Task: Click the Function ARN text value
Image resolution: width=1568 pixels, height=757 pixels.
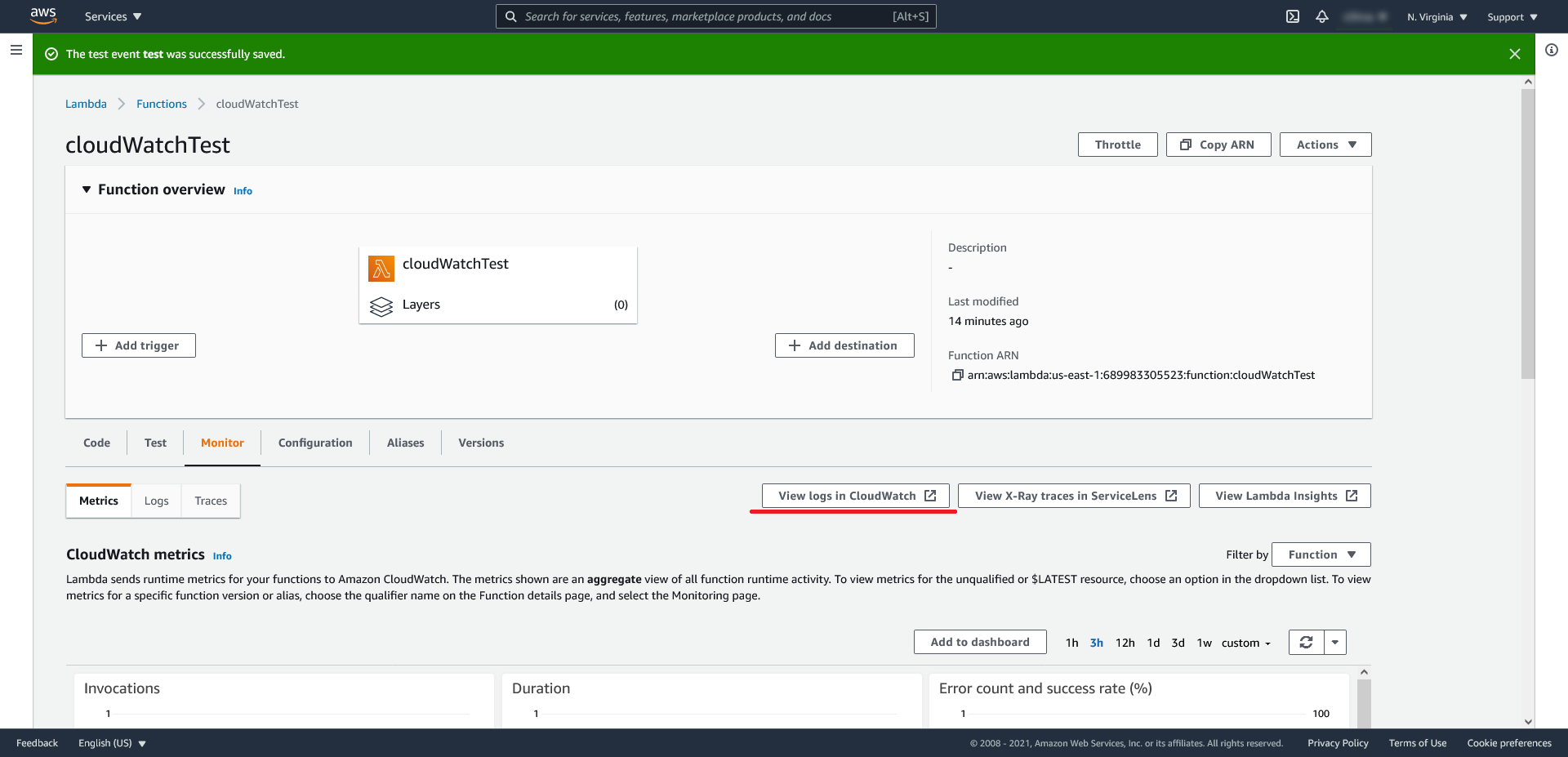Action: click(x=1141, y=375)
